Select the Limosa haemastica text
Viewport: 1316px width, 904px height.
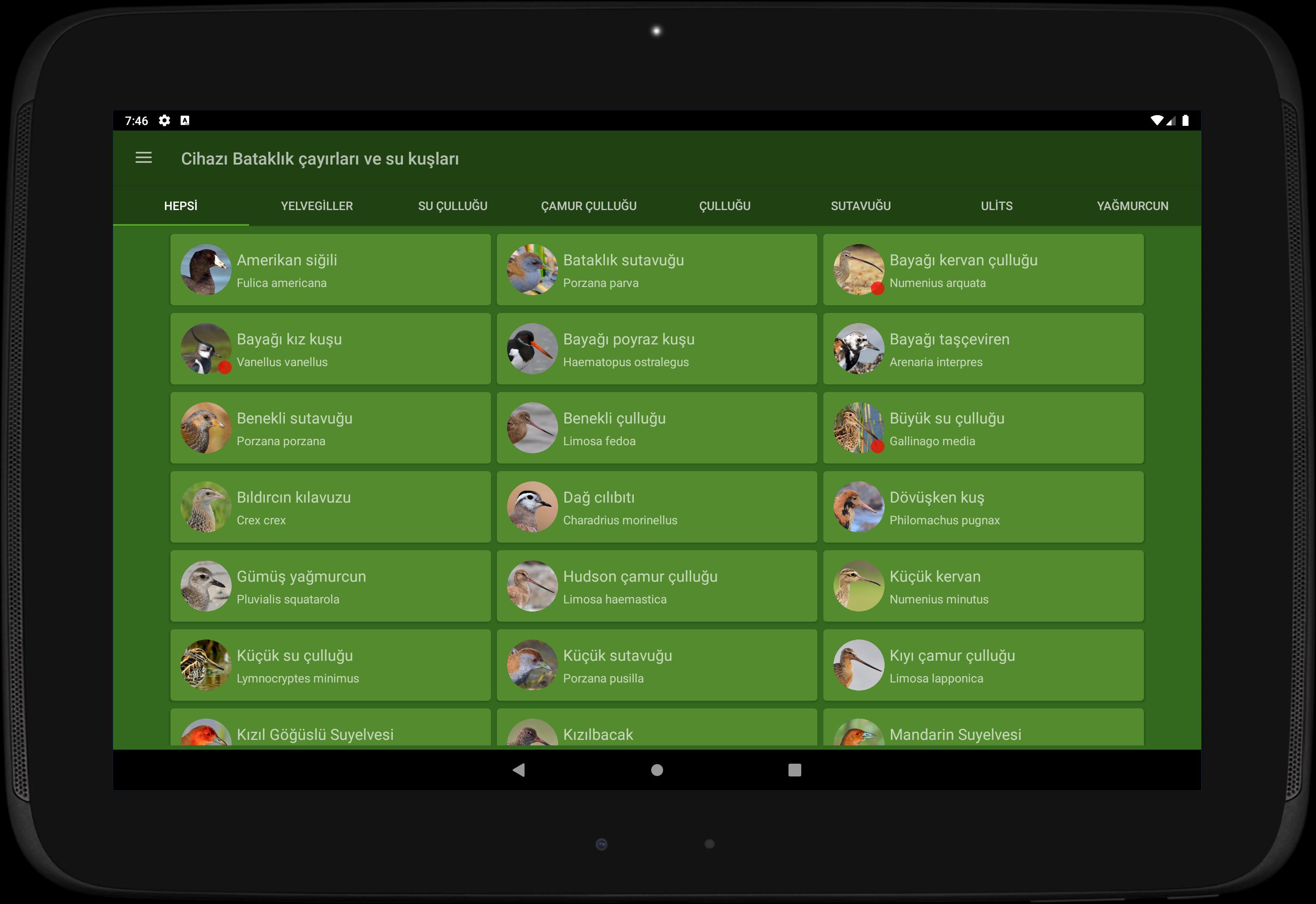(x=614, y=599)
